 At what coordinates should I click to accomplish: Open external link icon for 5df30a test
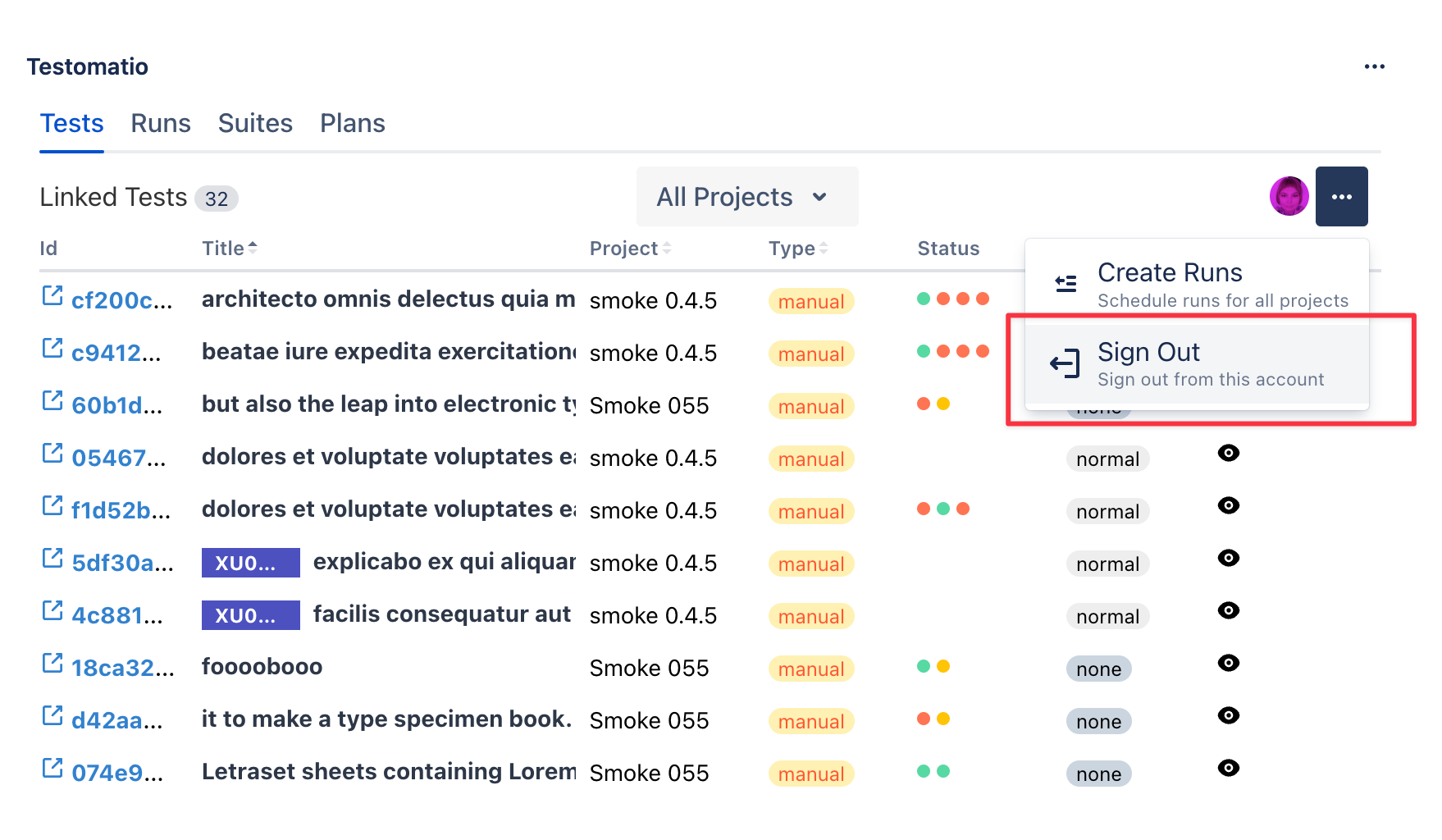(52, 559)
